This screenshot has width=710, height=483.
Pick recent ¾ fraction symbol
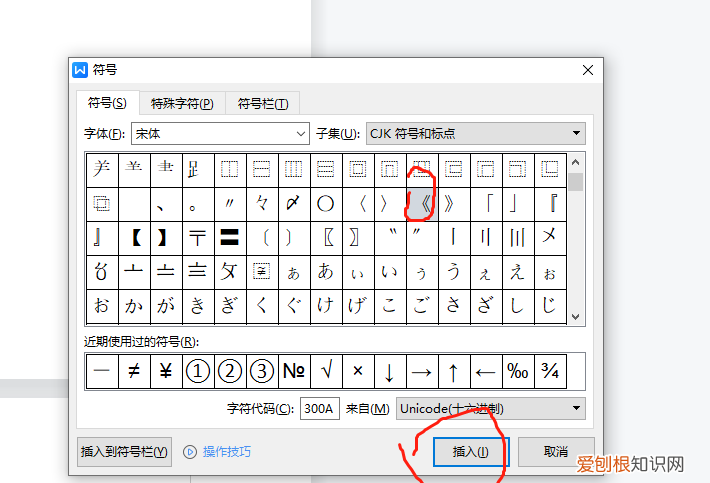coord(550,372)
